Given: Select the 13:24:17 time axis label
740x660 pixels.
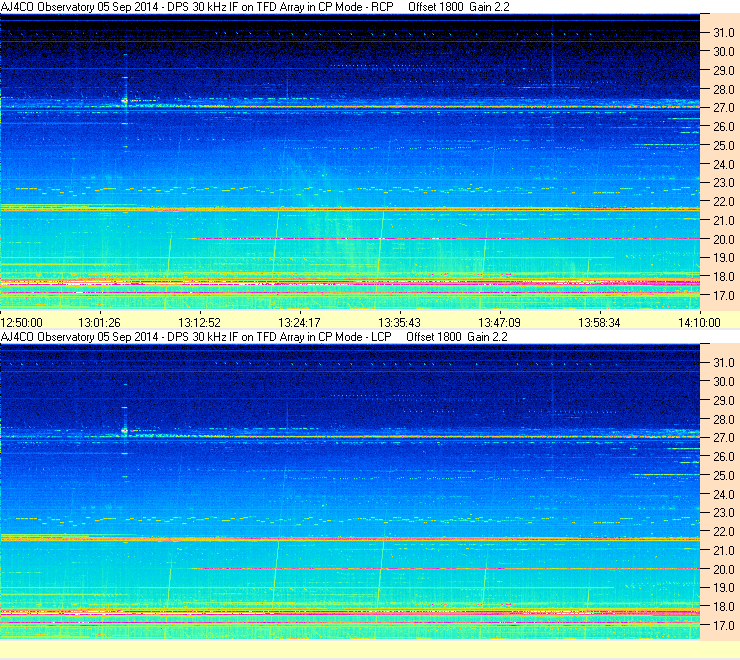Looking at the screenshot, I should pos(299,322).
